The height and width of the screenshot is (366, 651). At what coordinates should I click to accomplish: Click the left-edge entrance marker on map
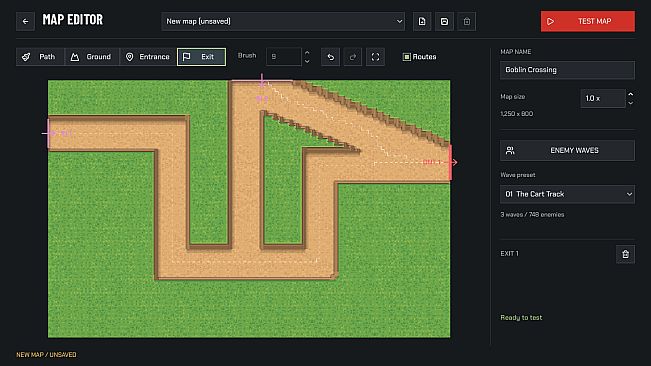[49, 133]
